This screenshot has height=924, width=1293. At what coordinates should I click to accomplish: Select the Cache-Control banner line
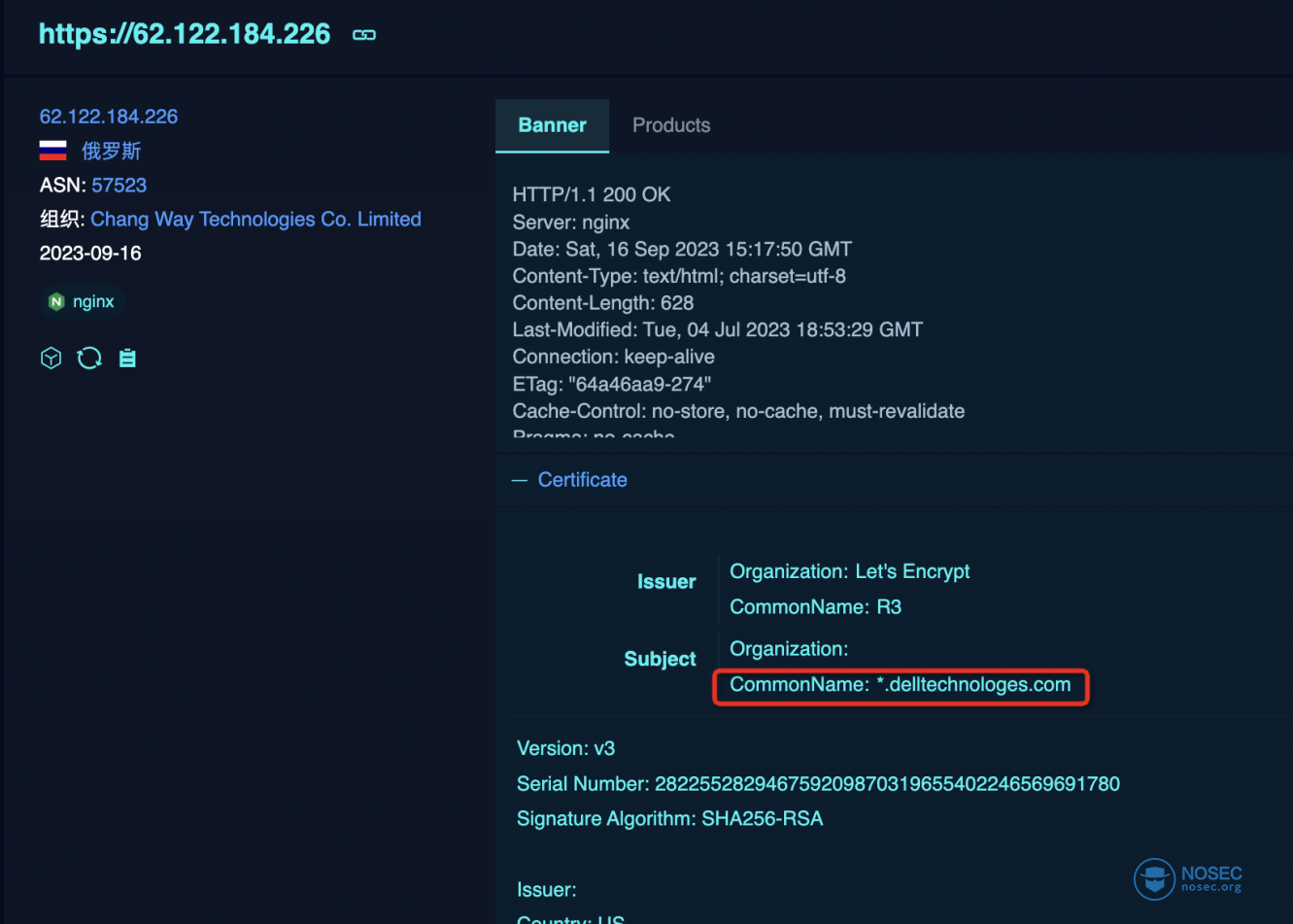[738, 411]
